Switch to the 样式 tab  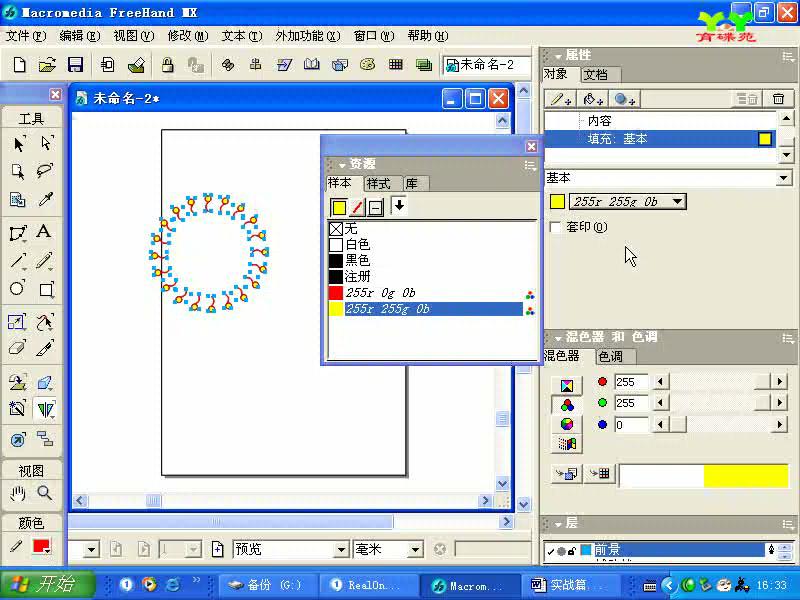click(378, 184)
